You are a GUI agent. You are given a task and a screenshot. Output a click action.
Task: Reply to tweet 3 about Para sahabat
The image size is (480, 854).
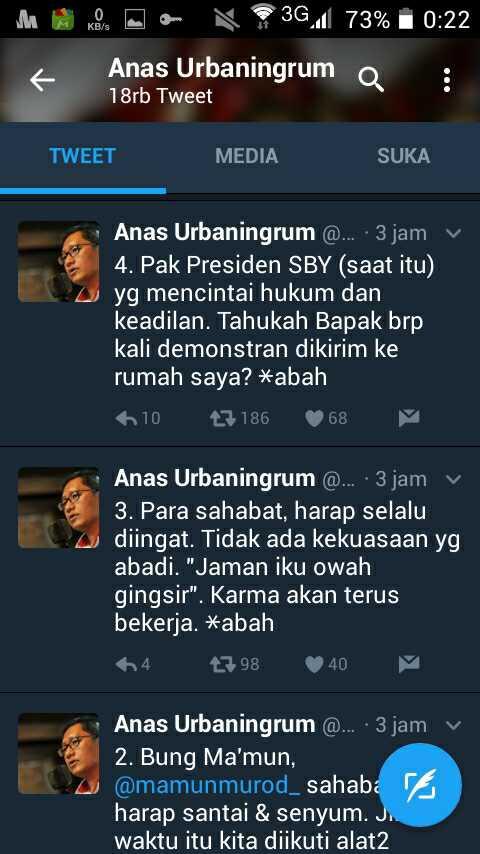point(126,664)
